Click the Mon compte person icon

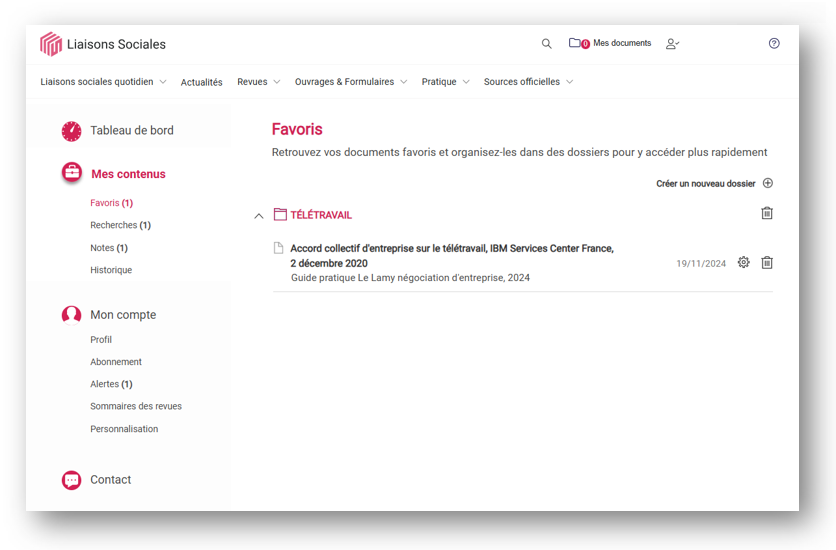point(71,315)
